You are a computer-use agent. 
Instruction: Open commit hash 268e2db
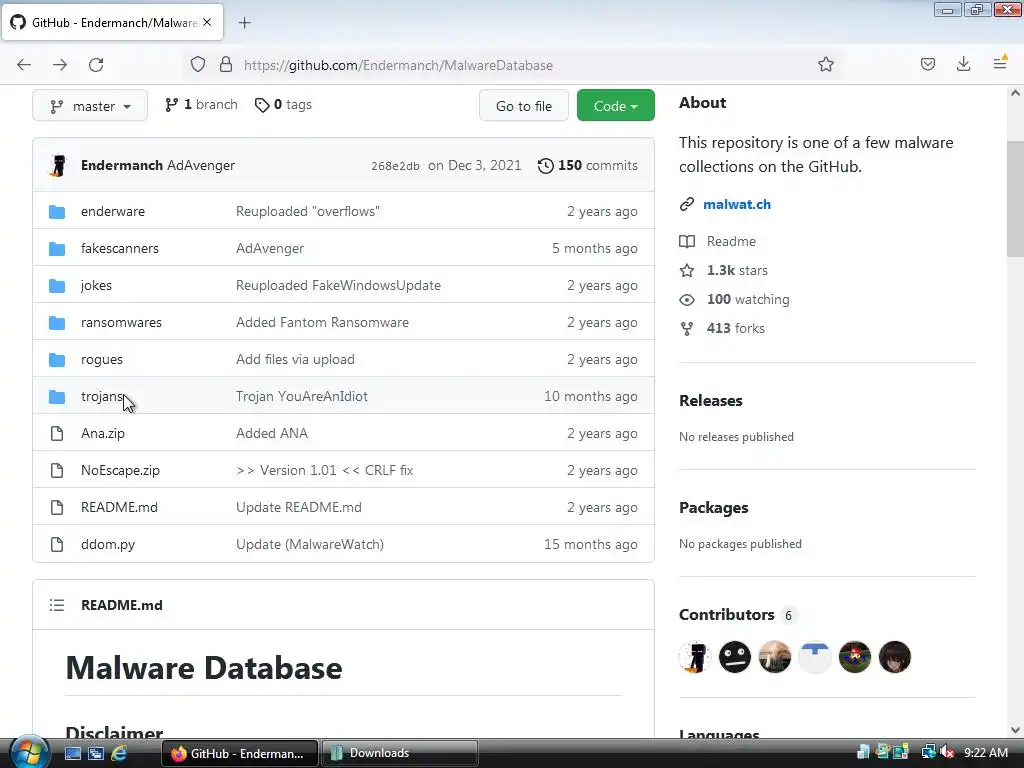[x=395, y=166]
